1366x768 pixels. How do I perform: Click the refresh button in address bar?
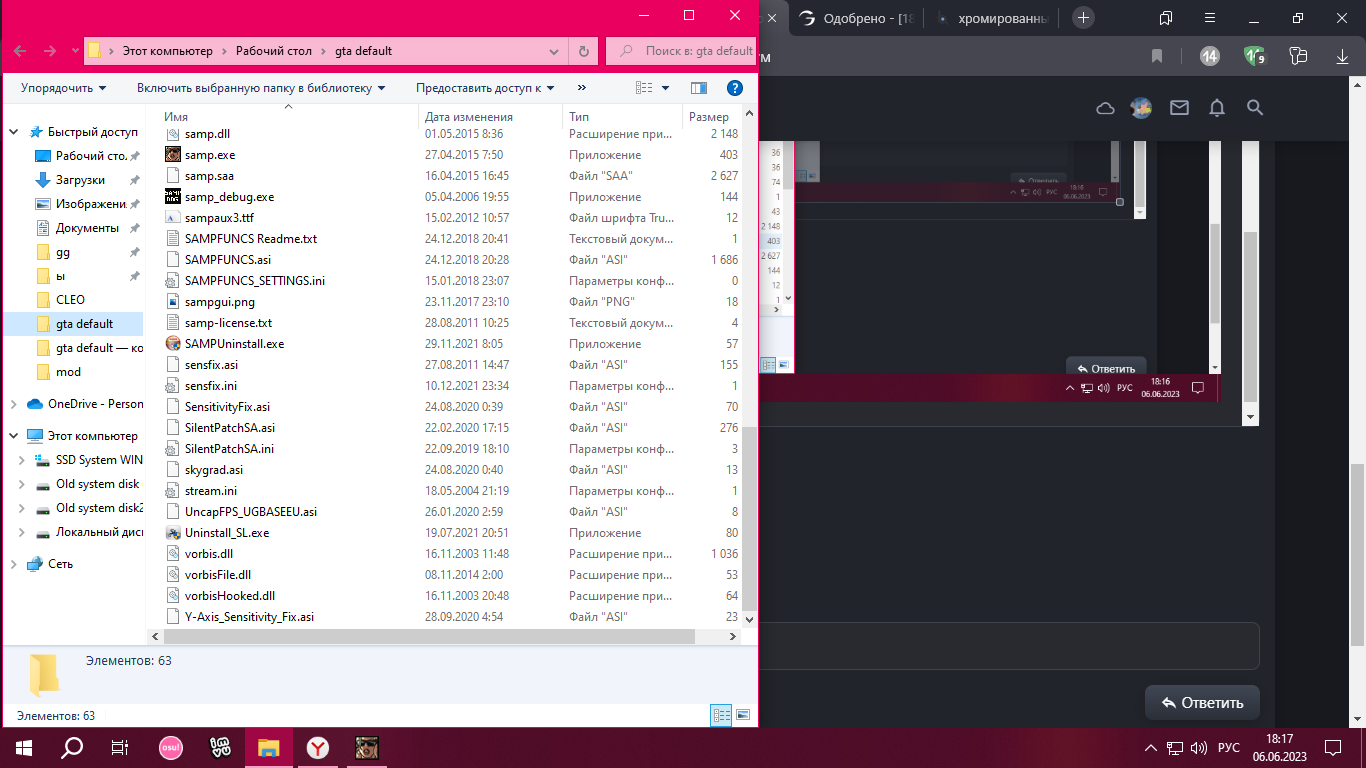[x=584, y=51]
